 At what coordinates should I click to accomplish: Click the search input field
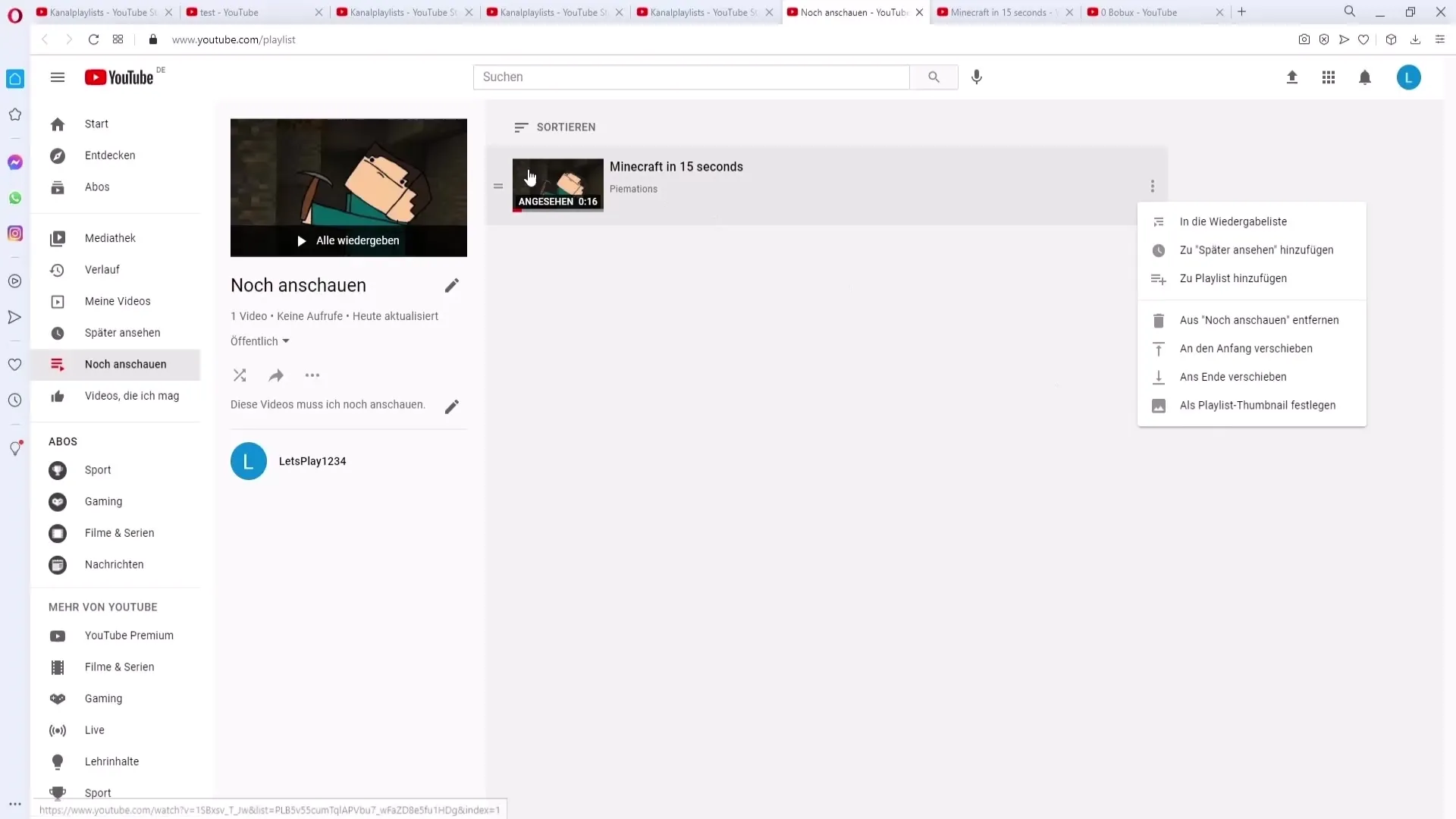tap(693, 77)
